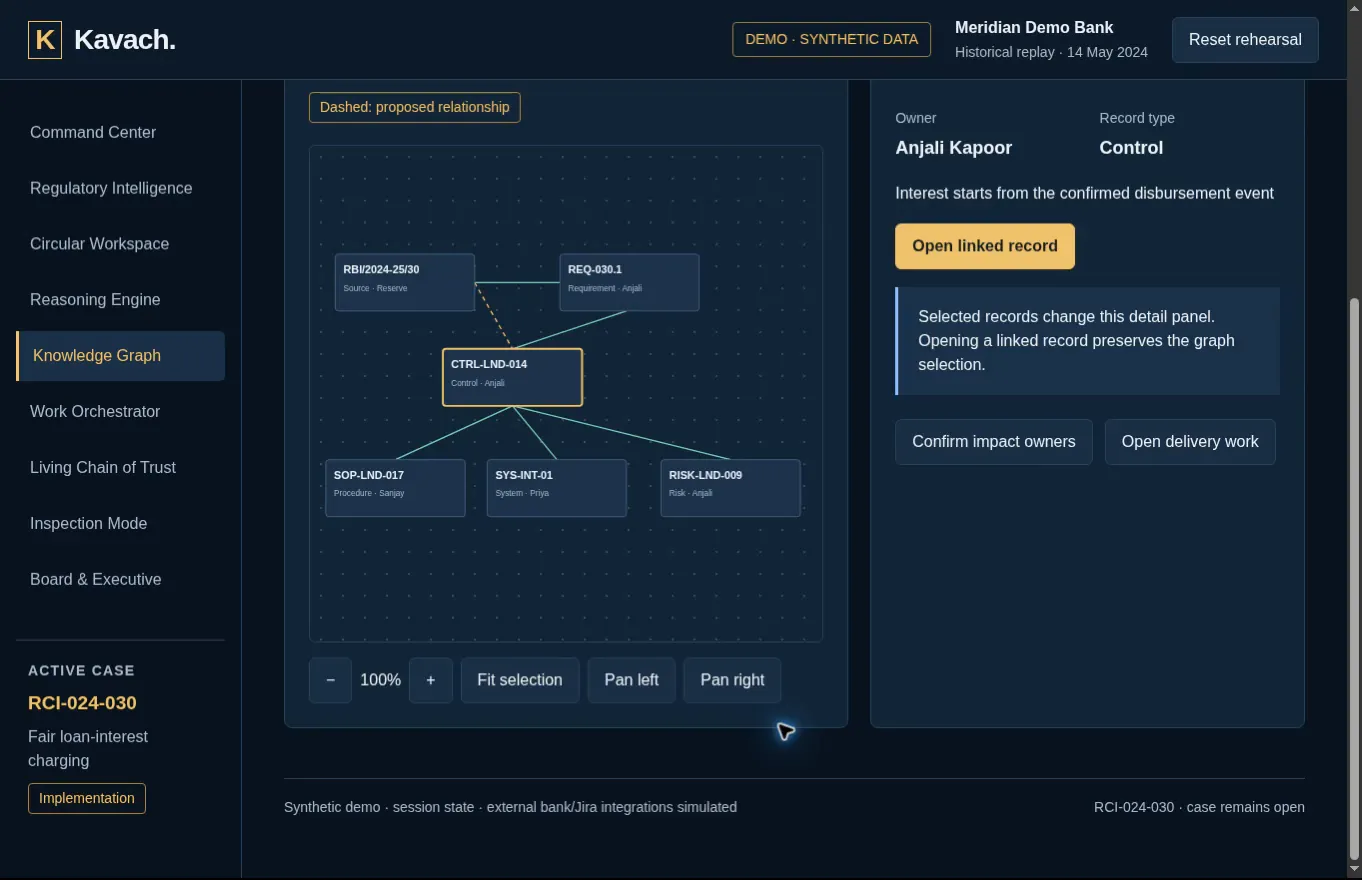Viewport: 1362px width, 880px height.
Task: Click the Meridian Demo Bank name
Action: coord(1034,27)
